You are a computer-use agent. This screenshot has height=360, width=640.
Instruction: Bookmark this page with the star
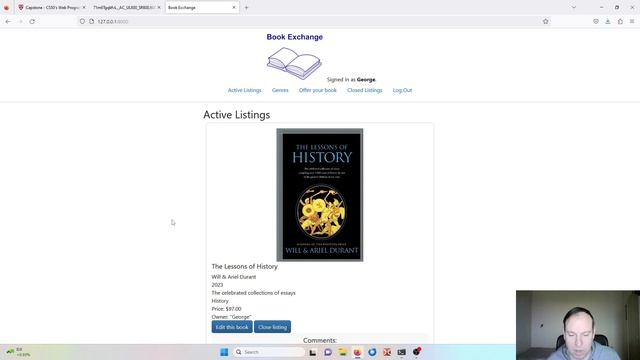(x=545, y=21)
